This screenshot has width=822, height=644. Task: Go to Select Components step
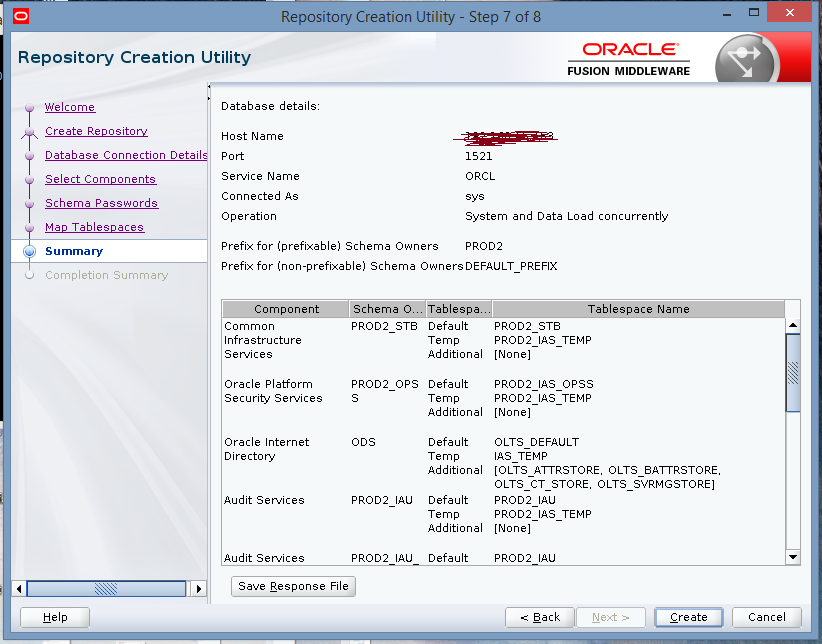(x=100, y=179)
